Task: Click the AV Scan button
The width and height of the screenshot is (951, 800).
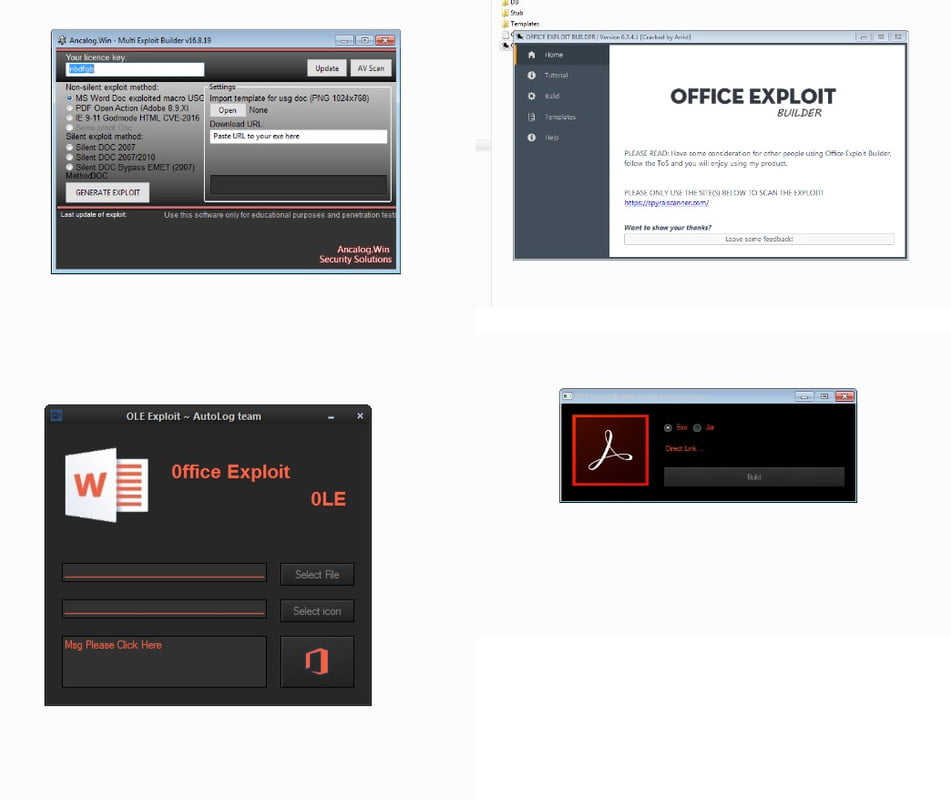Action: [369, 69]
